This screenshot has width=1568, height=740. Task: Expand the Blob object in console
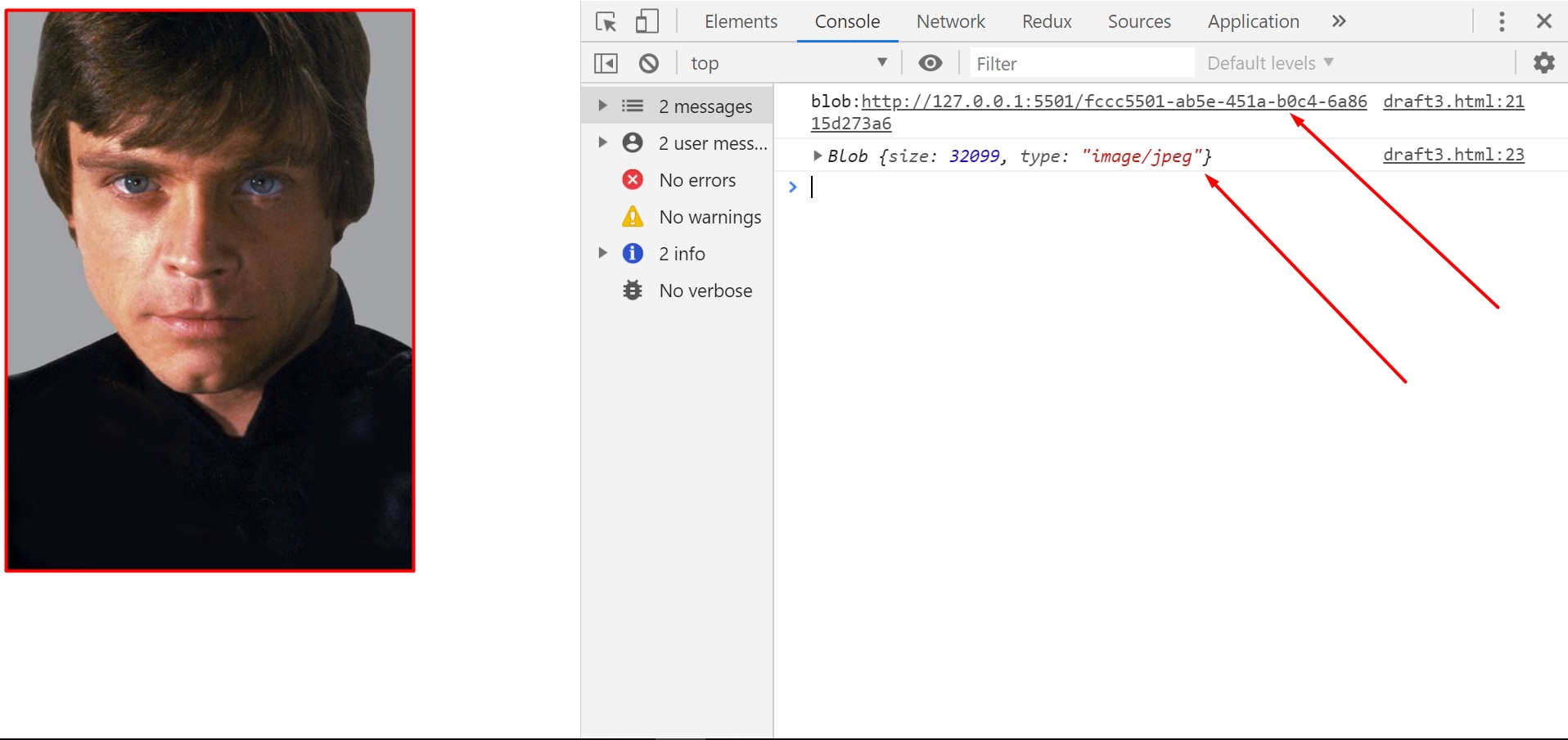pos(817,156)
